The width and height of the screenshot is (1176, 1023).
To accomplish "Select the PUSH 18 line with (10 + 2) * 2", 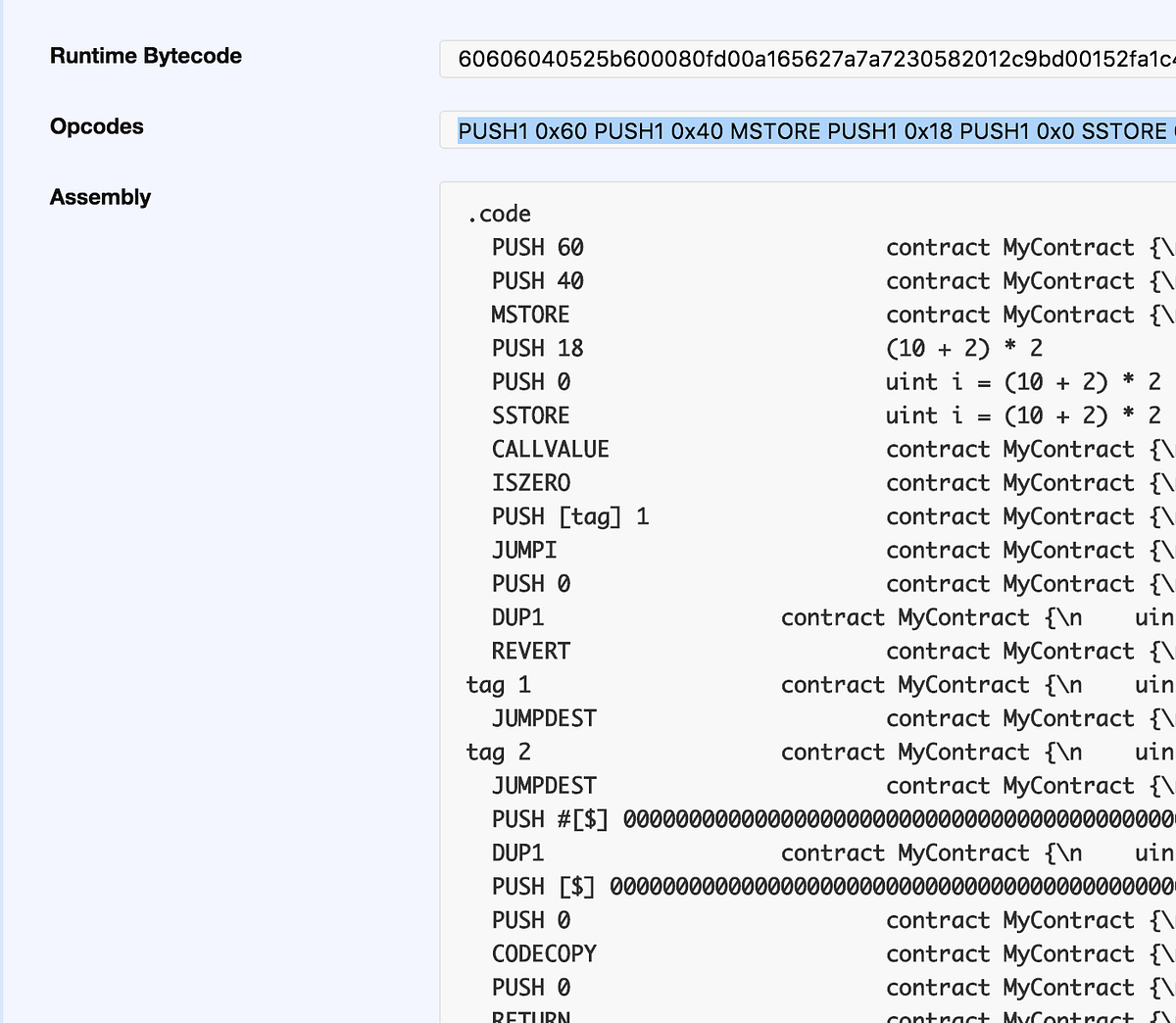I will pyautogui.click(x=537, y=348).
